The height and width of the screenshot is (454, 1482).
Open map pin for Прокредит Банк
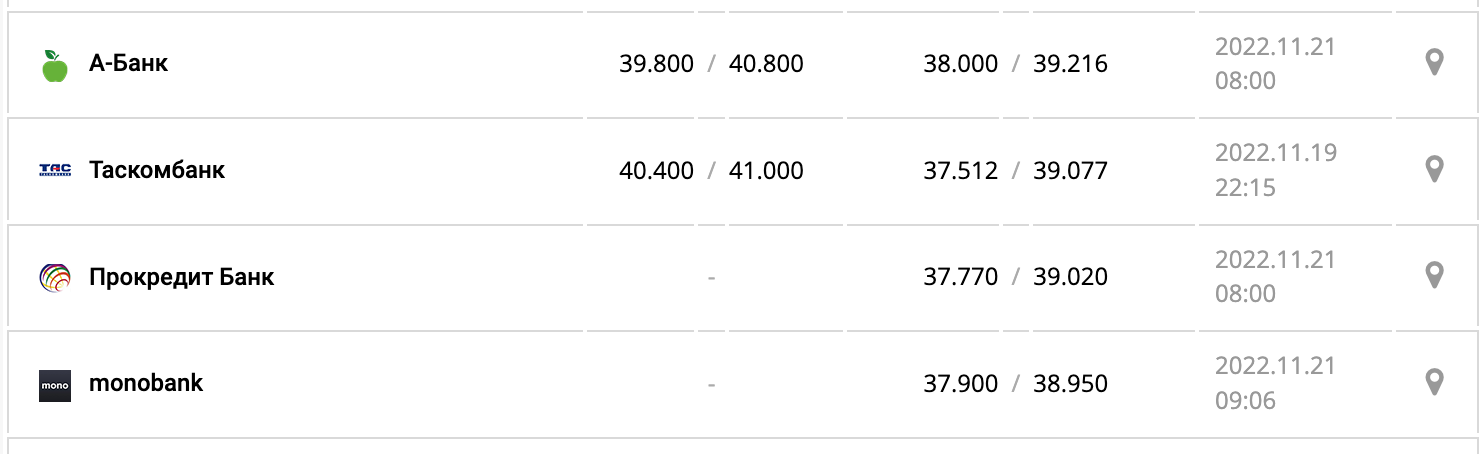[1434, 275]
